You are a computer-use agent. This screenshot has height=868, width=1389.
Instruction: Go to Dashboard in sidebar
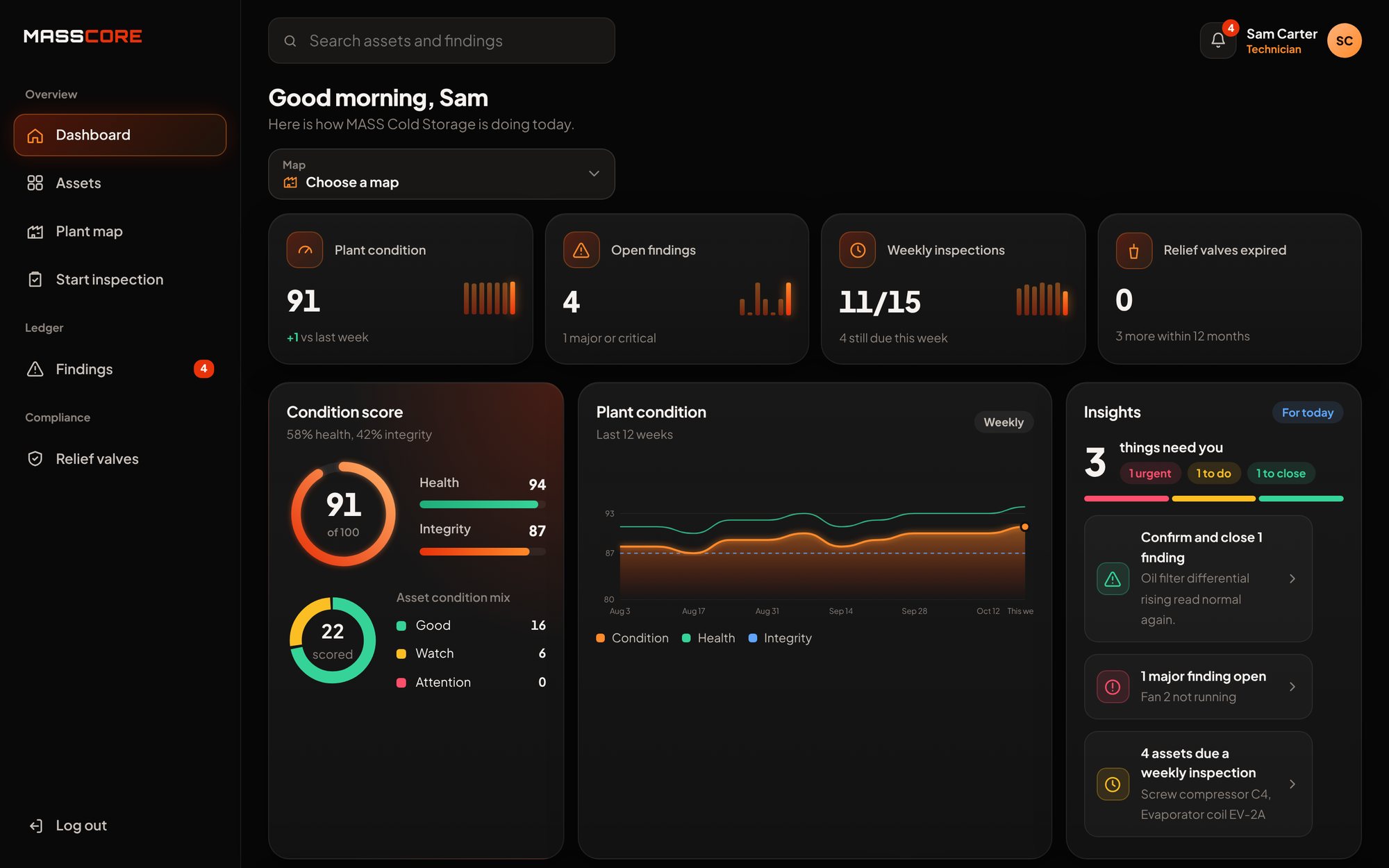click(120, 135)
